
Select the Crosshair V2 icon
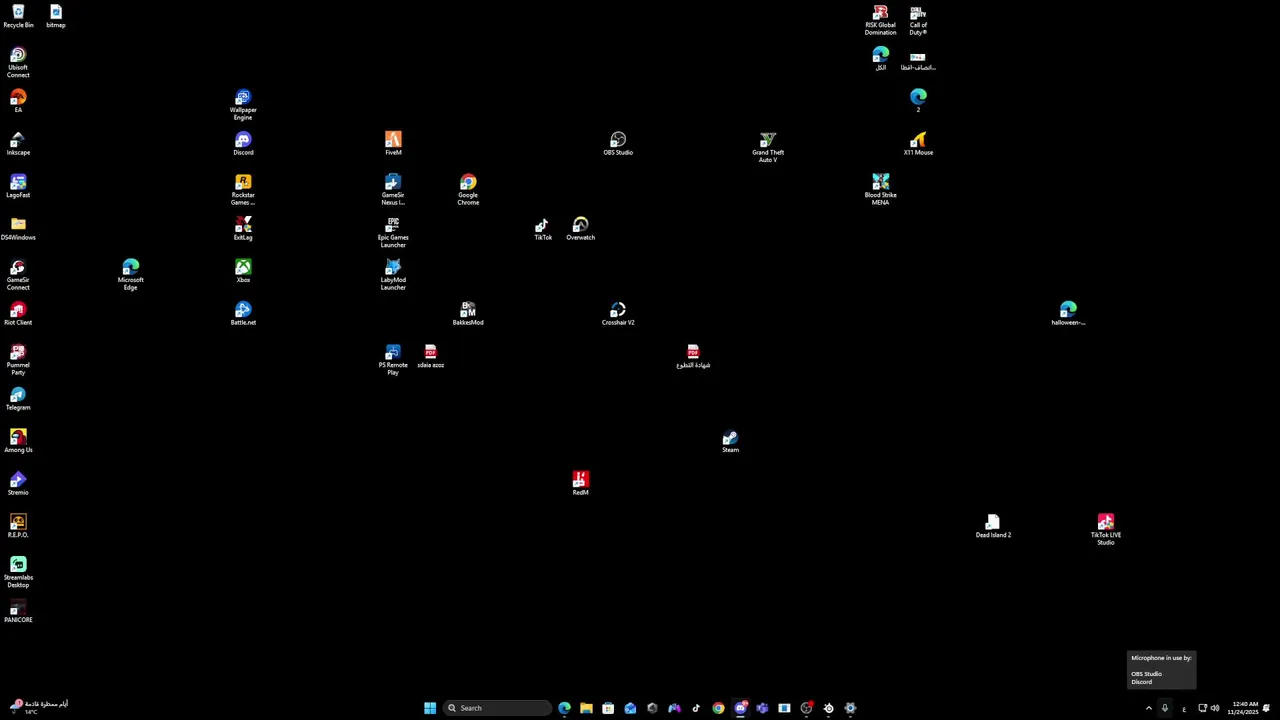click(618, 314)
